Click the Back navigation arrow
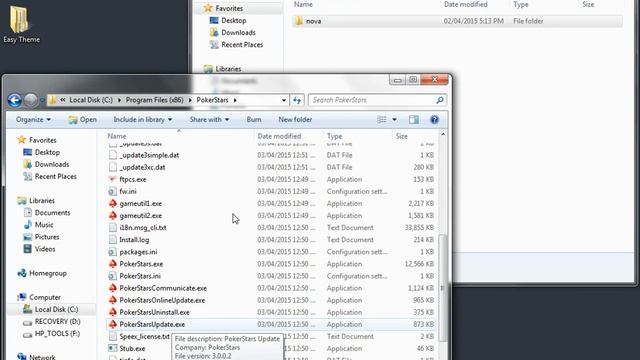 click(14, 100)
